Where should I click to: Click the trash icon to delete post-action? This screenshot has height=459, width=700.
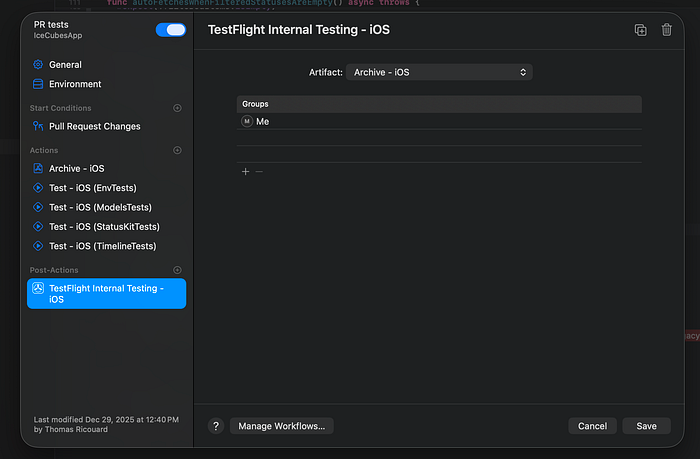coord(667,30)
